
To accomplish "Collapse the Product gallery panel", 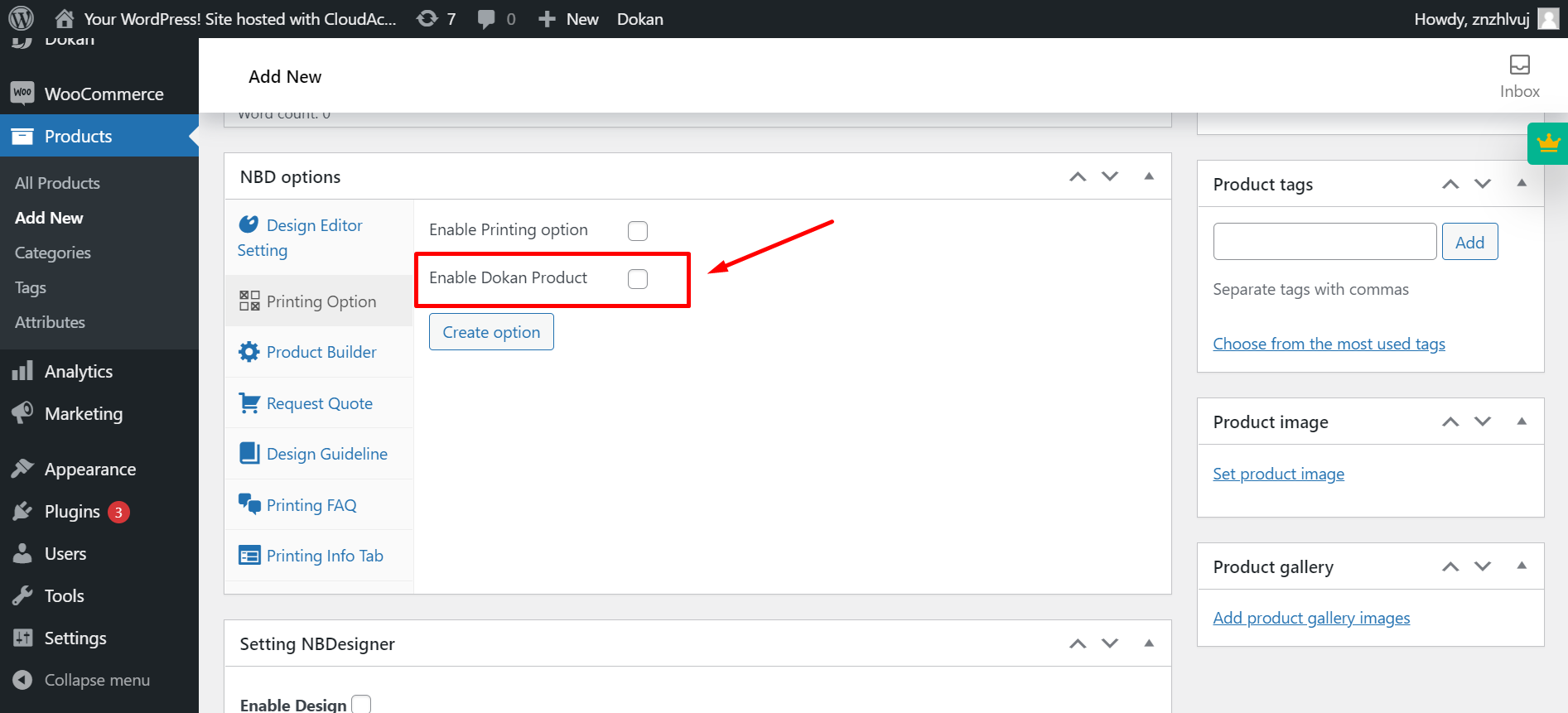I will point(1522,566).
